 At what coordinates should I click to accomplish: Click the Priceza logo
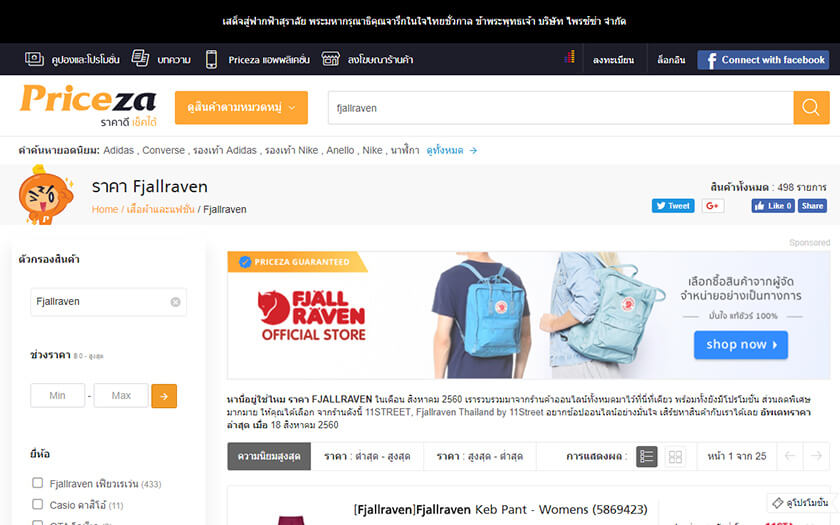click(x=88, y=106)
